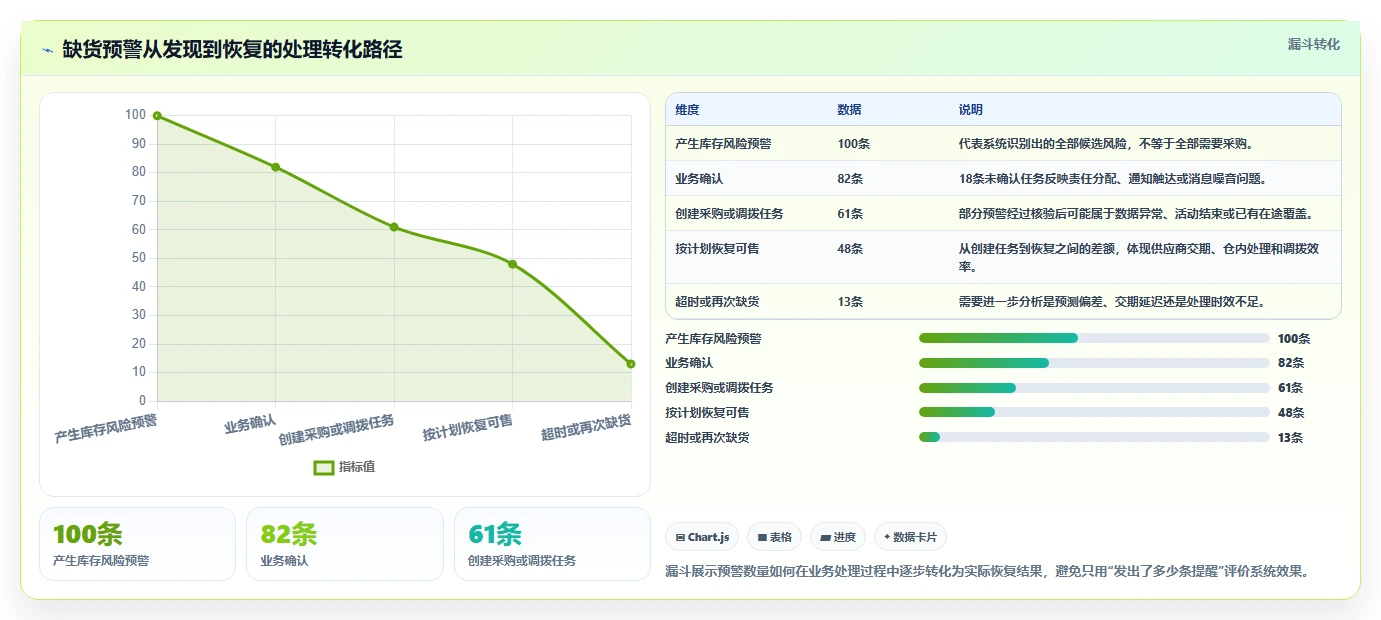Screen dimensions: 1381x620
Task: Click the 产生库存风险预警 progress bar
Action: 1094,338
